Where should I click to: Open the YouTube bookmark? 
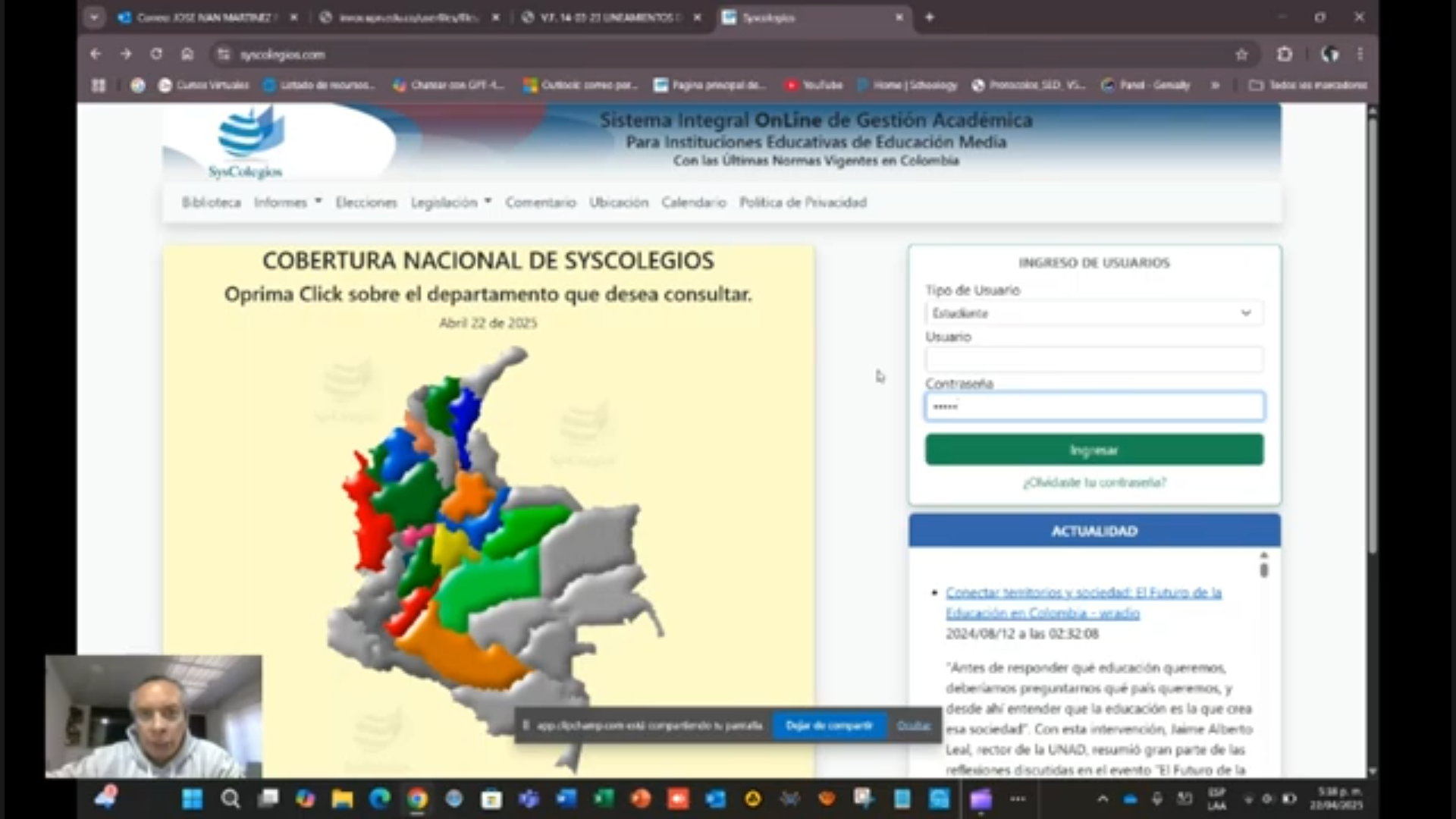[x=815, y=86]
